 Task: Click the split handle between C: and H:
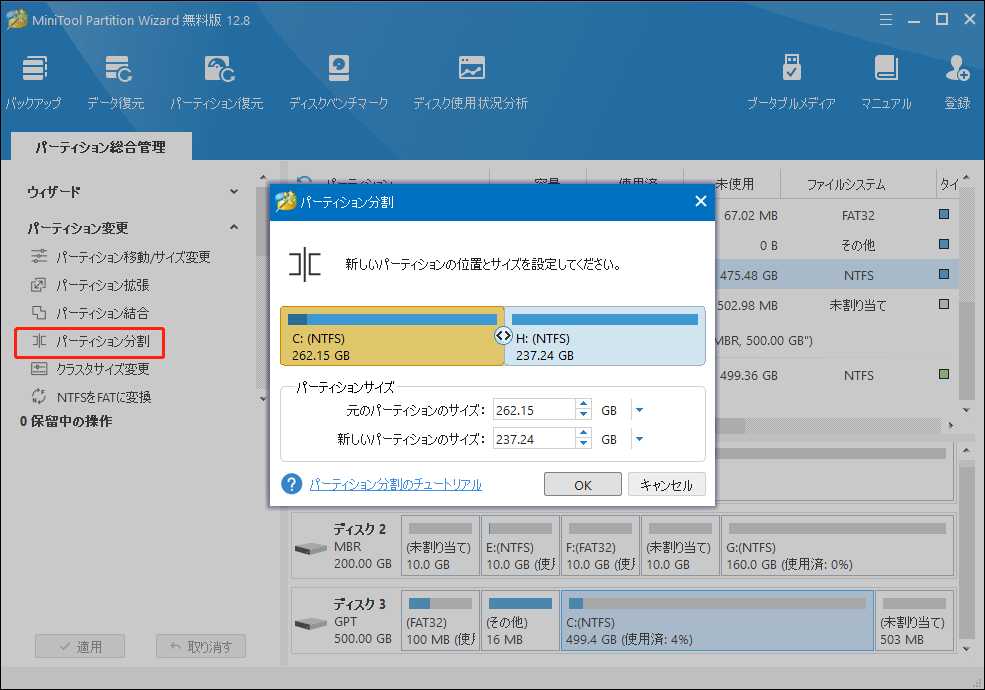(x=503, y=336)
